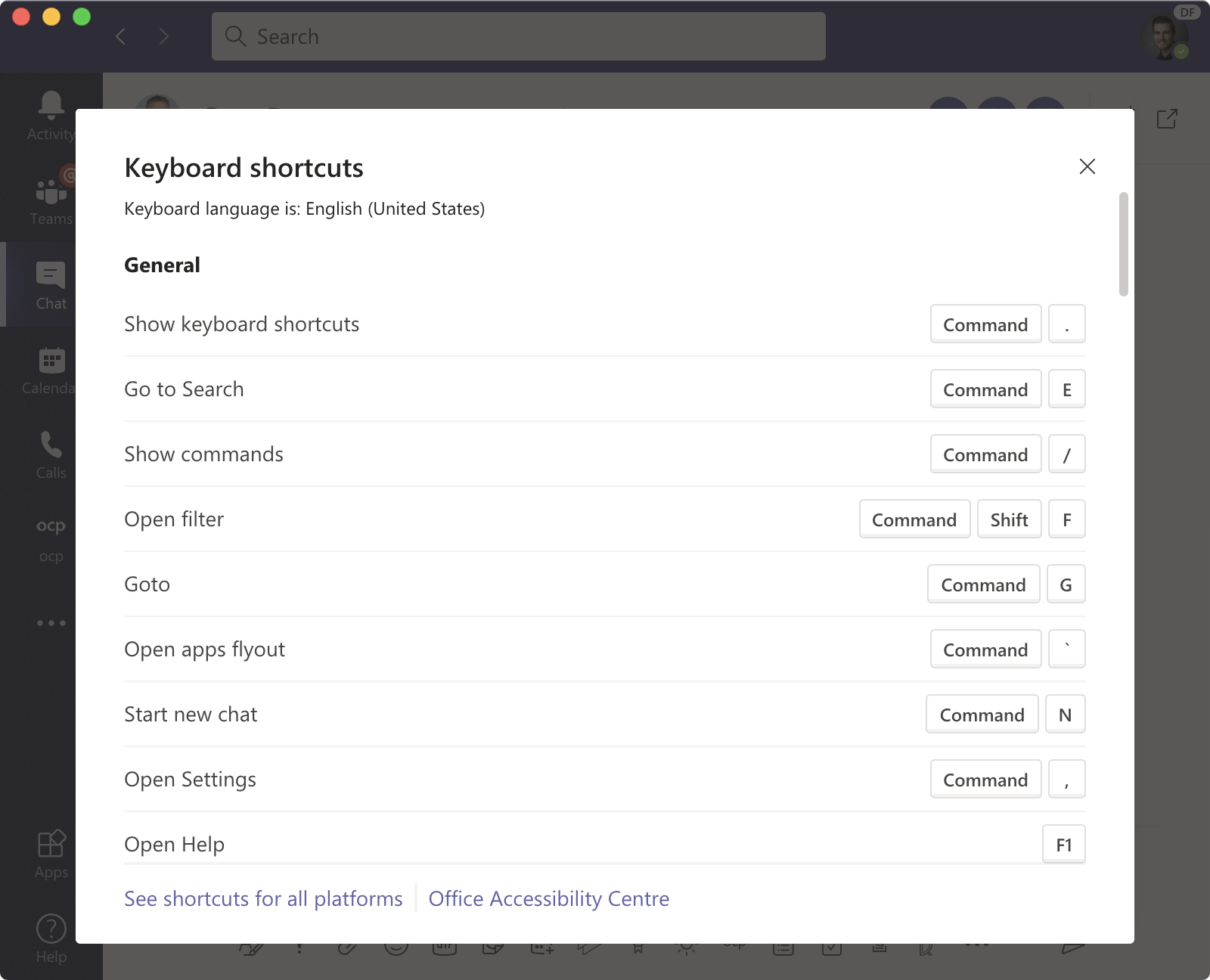Open Help icon in sidebar
This screenshot has height=980, width=1210.
[51, 938]
